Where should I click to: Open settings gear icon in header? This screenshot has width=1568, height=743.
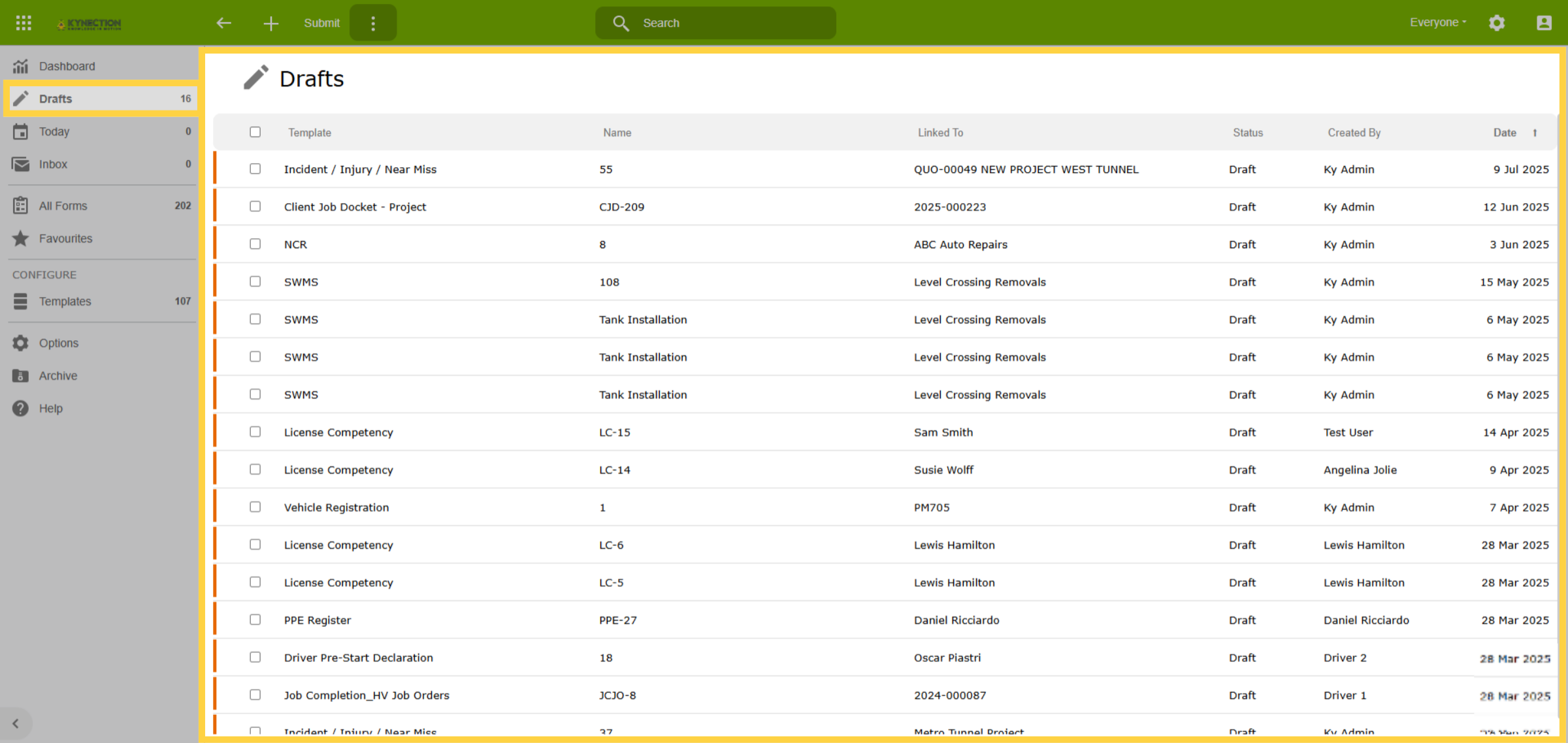(1497, 23)
